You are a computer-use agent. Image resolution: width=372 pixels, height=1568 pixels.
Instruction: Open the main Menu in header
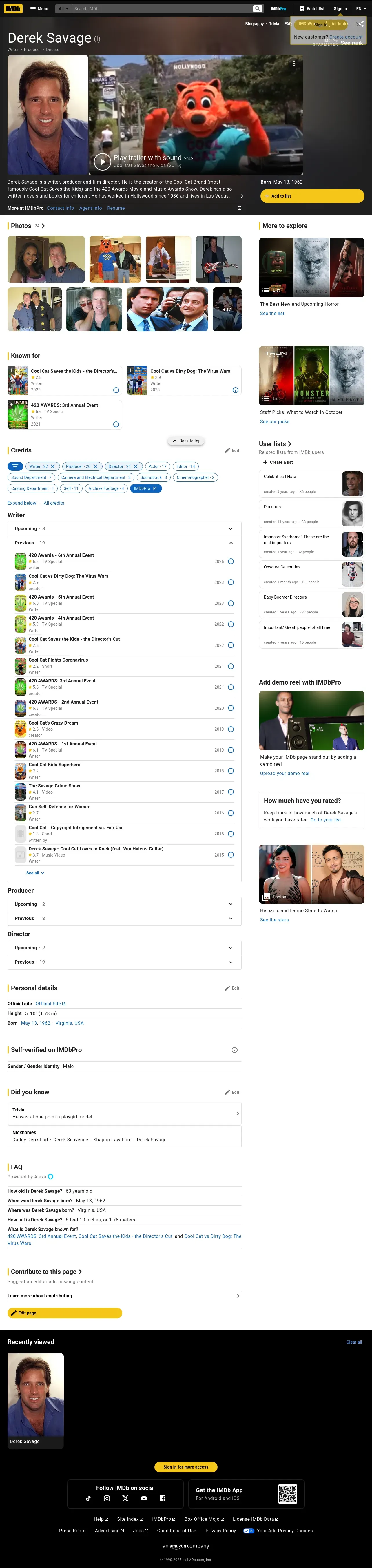tap(39, 8)
